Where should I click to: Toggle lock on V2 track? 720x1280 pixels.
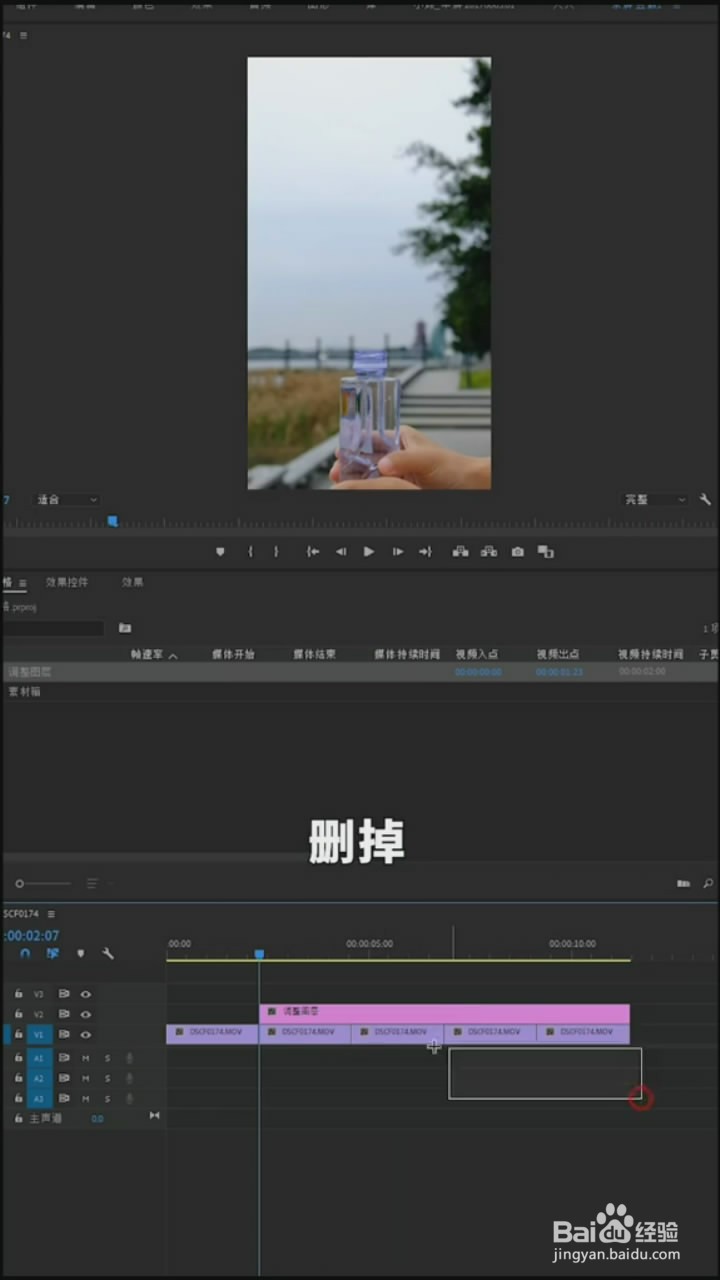coord(18,1014)
